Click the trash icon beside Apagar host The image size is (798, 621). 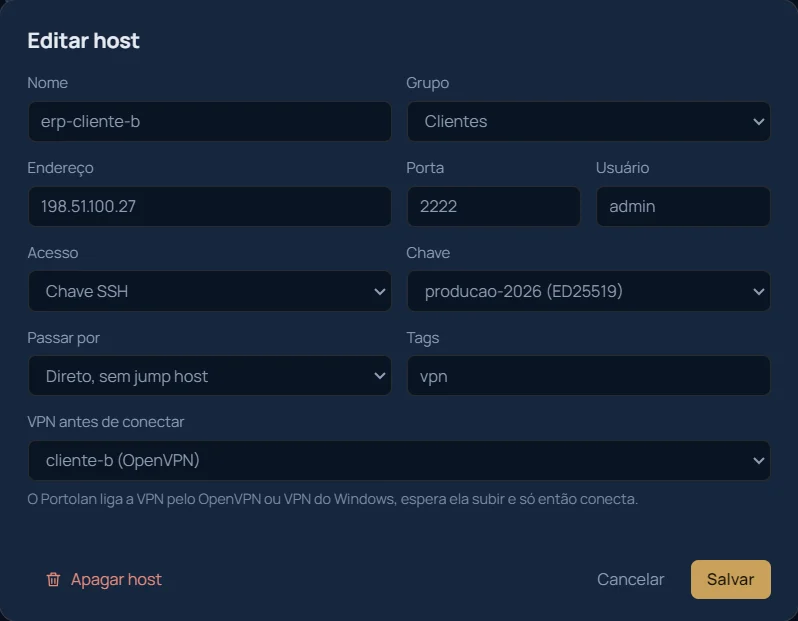[x=53, y=579]
